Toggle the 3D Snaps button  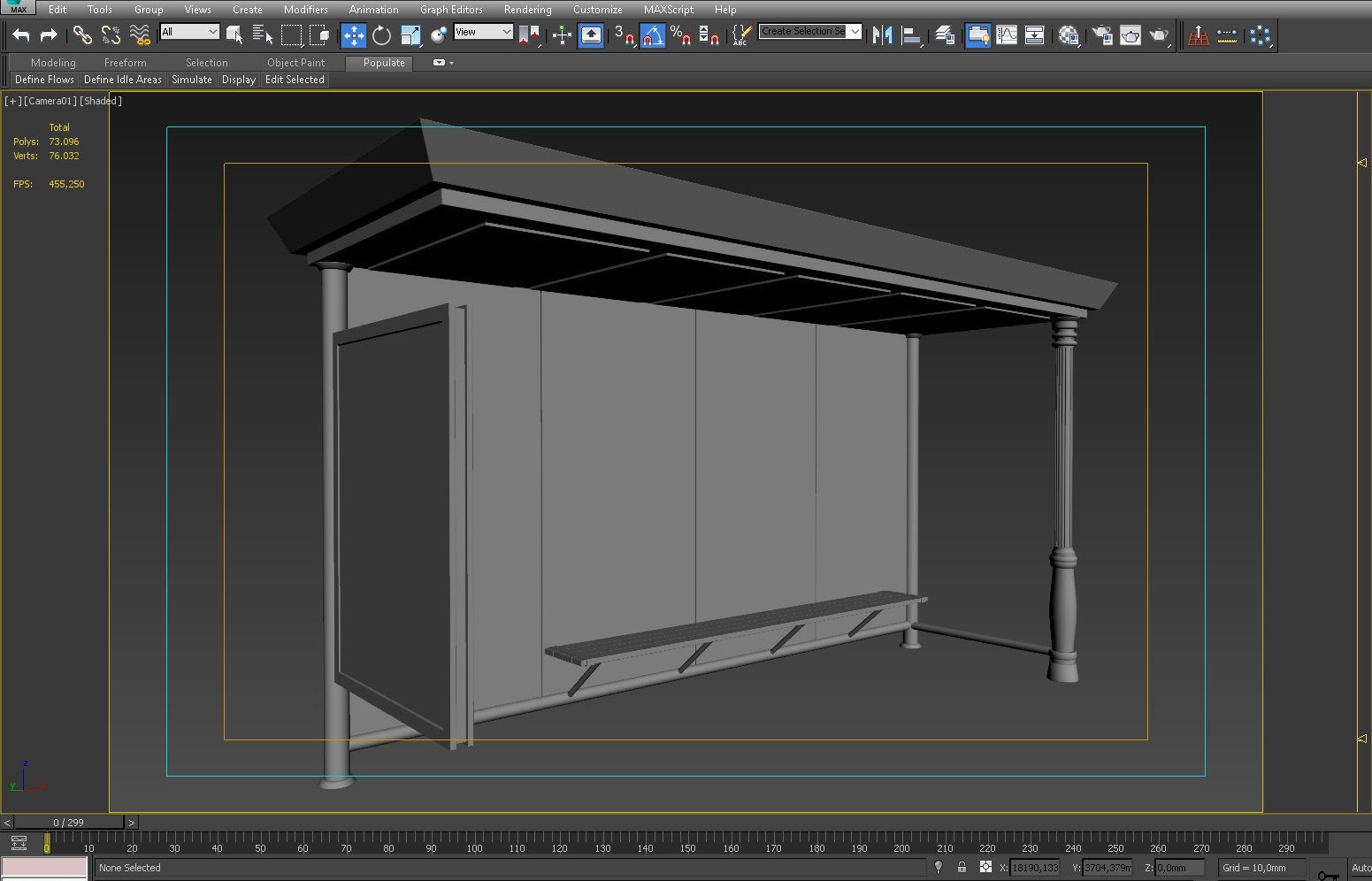click(624, 35)
